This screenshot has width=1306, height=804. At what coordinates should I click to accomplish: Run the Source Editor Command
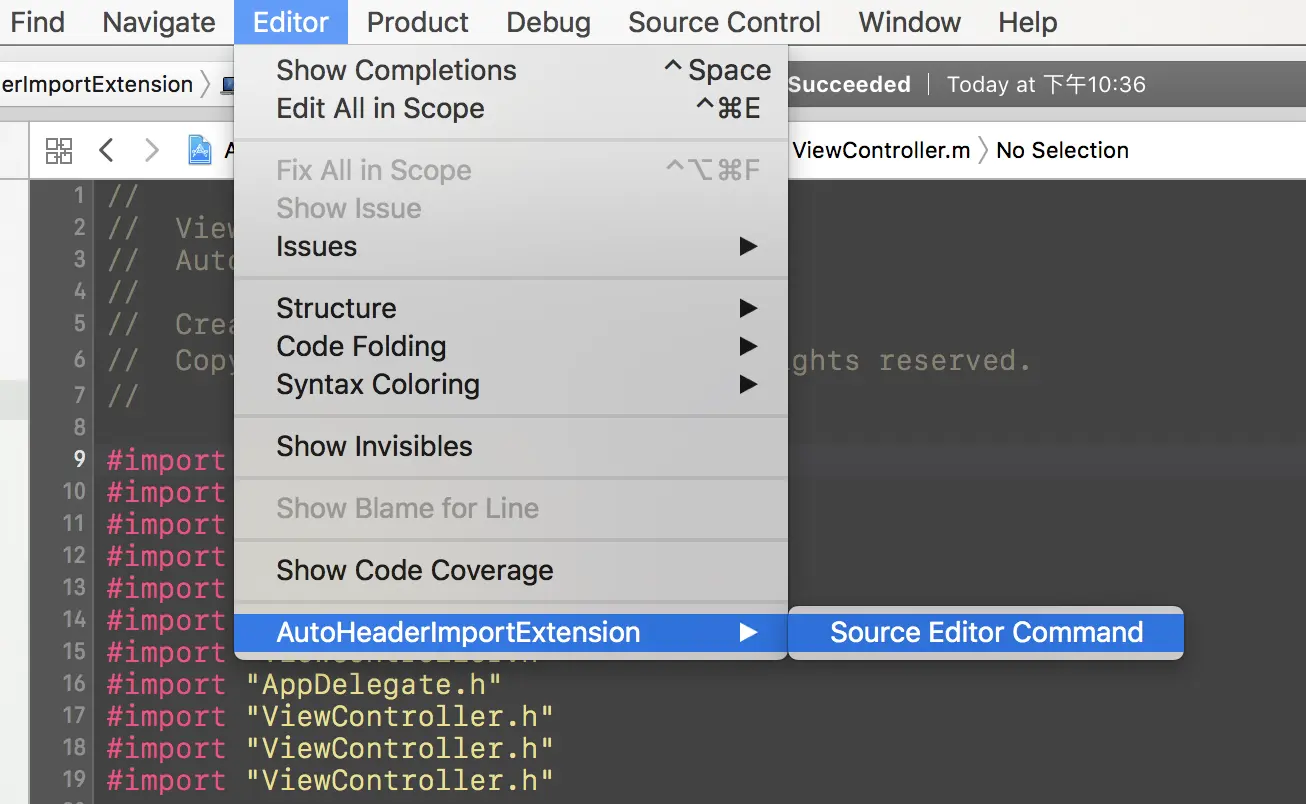[986, 632]
